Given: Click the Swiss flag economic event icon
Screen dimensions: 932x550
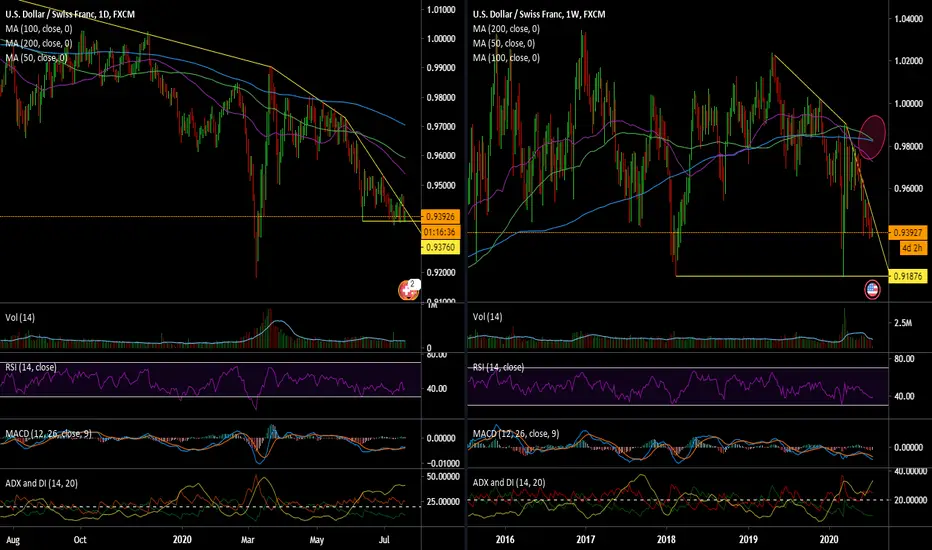Looking at the screenshot, I should (408, 290).
